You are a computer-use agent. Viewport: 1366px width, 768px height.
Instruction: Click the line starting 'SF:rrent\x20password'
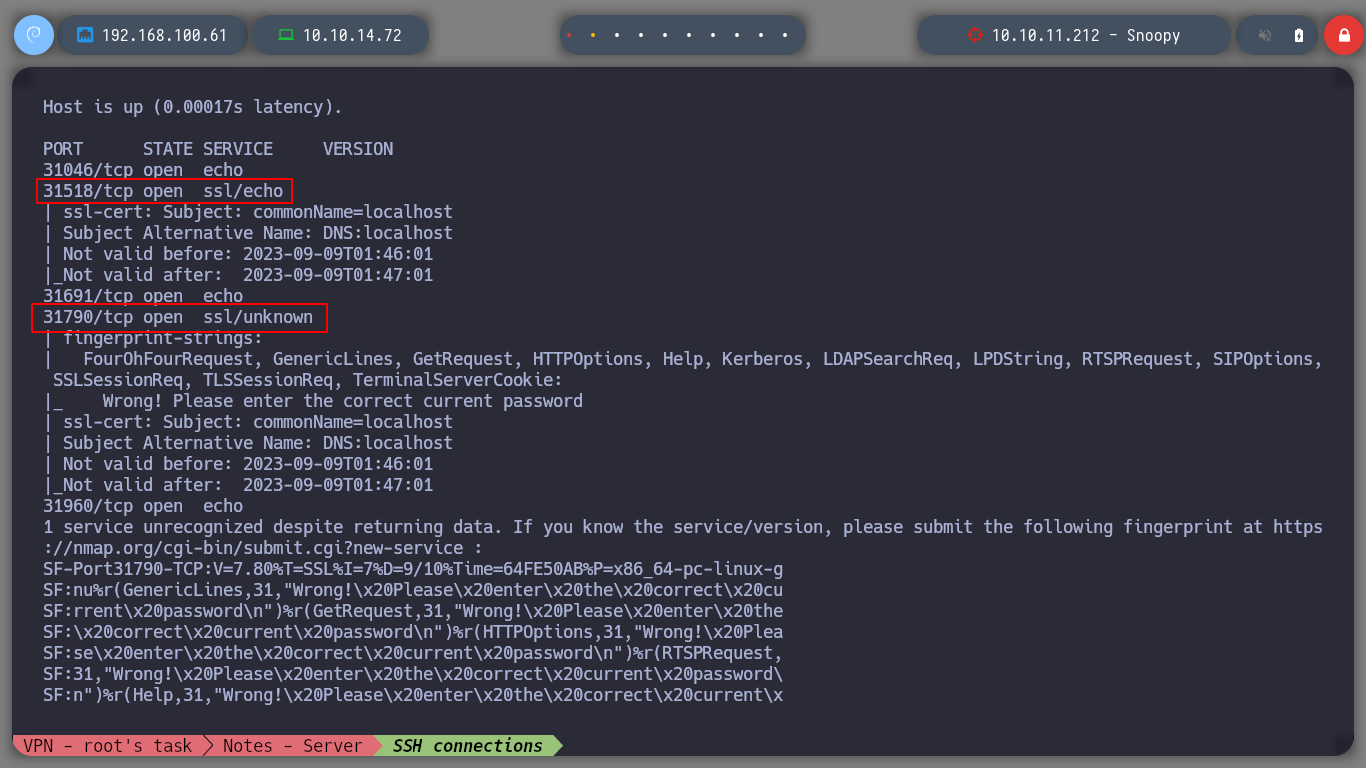click(x=413, y=611)
